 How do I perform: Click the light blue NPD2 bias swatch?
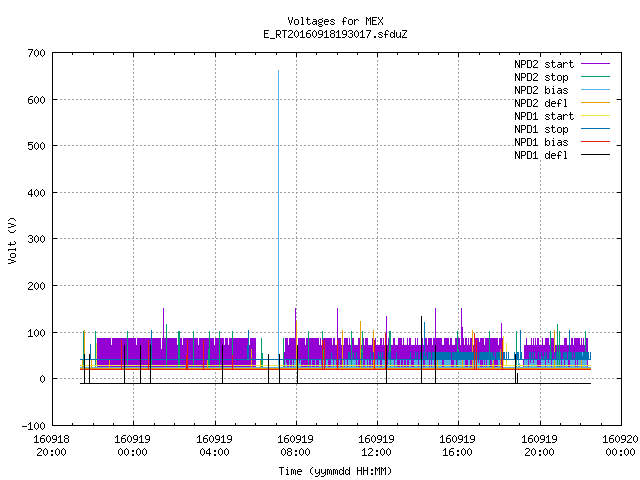tap(595, 90)
